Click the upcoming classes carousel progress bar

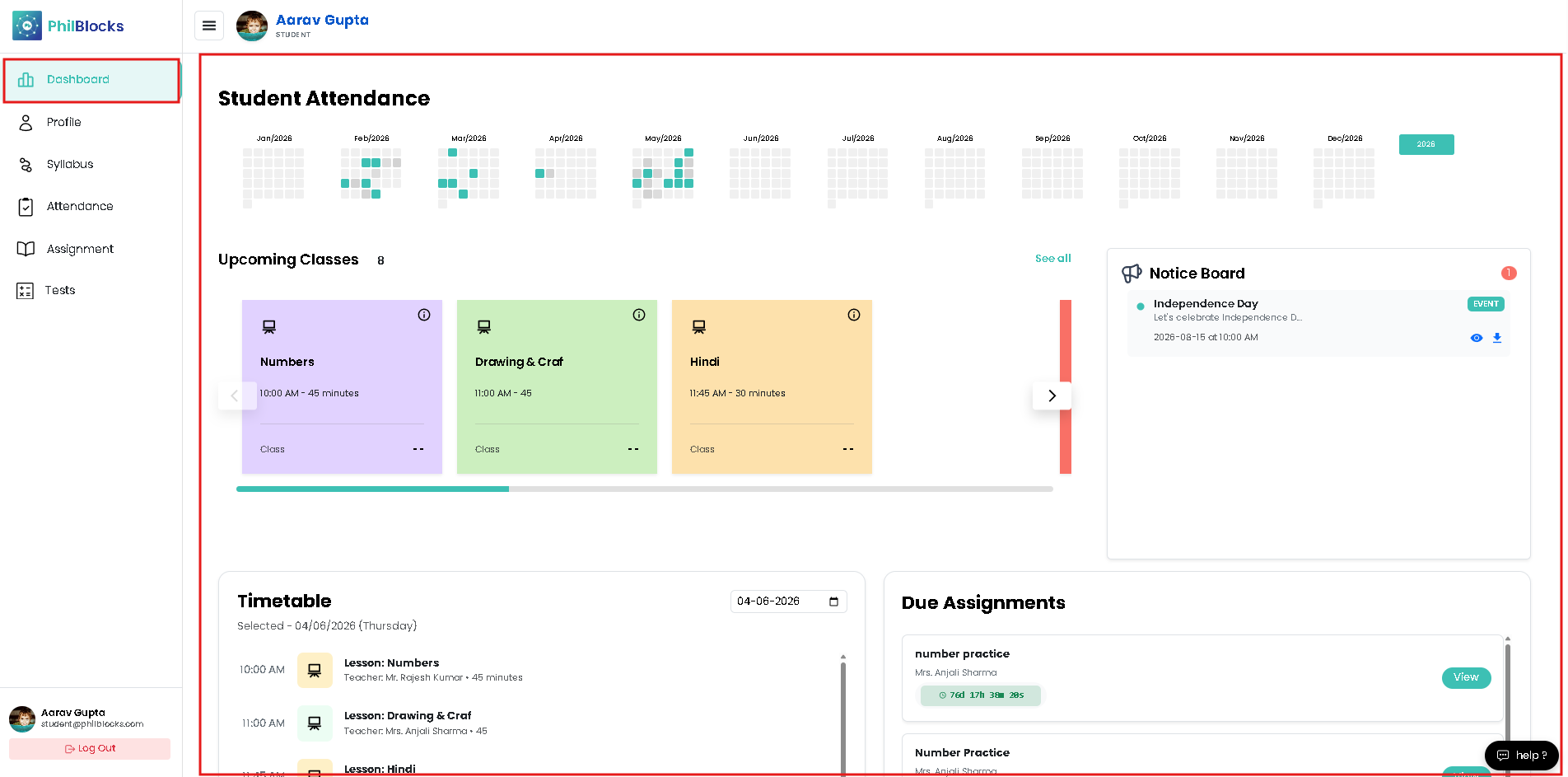click(x=644, y=489)
